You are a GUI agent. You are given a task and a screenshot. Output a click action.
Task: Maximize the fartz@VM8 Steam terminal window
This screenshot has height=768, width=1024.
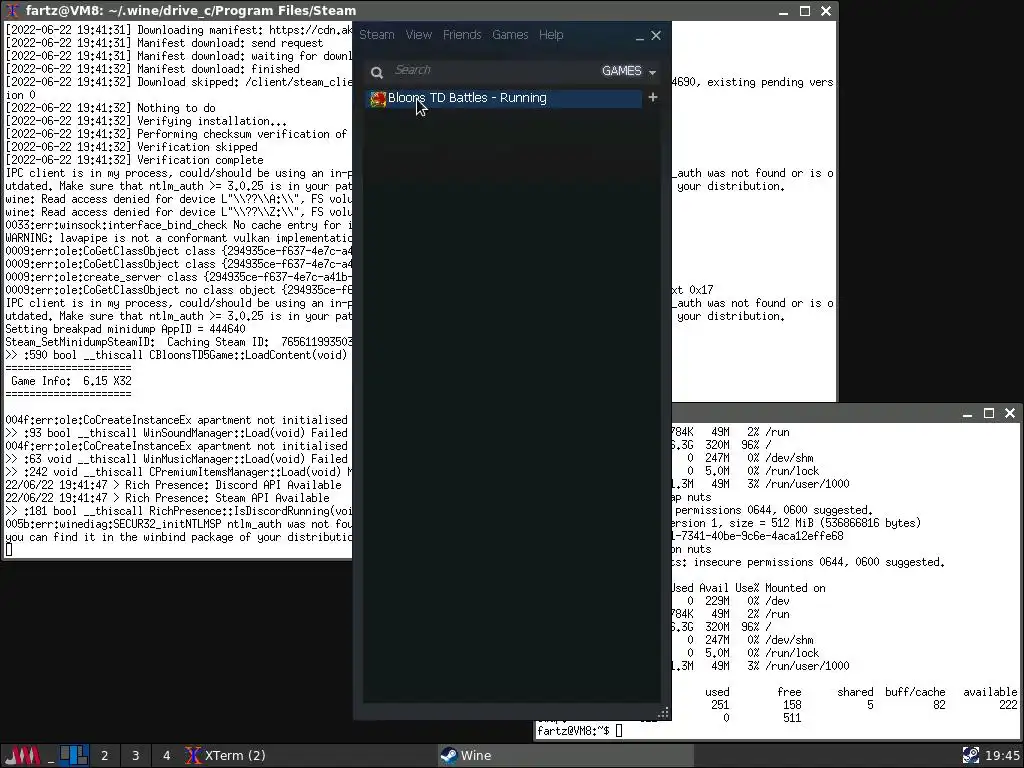[x=805, y=11]
